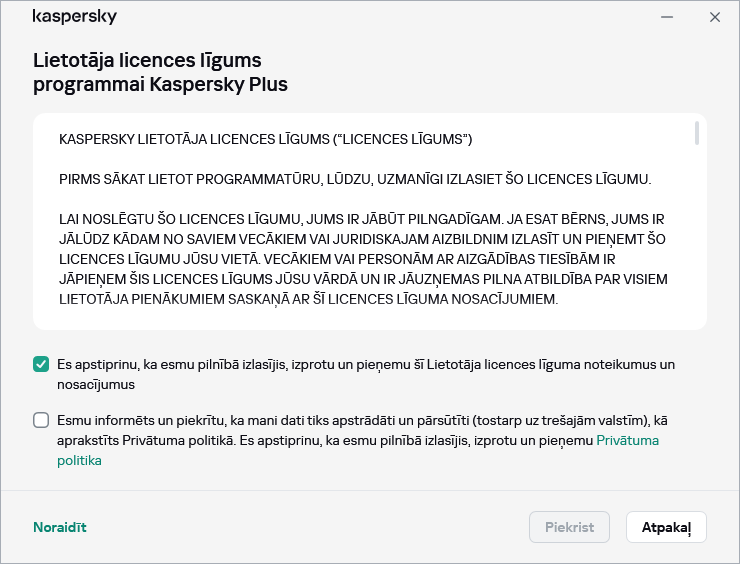
Task: Click the "programmai Kaspersky Plus" heading line
Action: tap(160, 85)
